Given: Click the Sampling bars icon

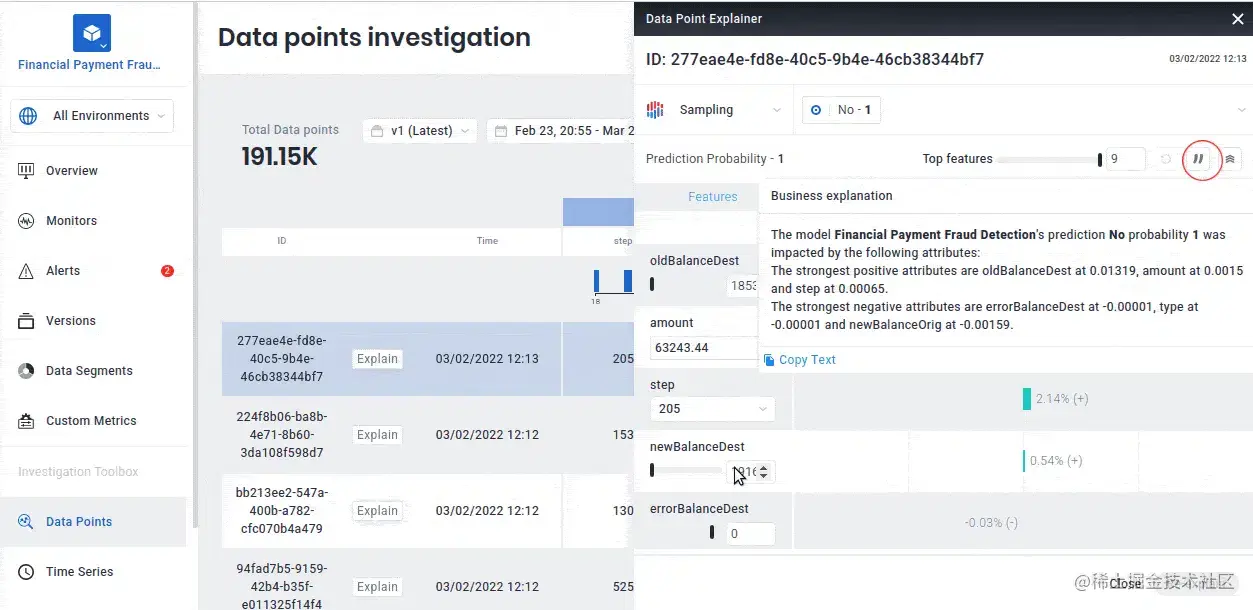Looking at the screenshot, I should click(655, 110).
